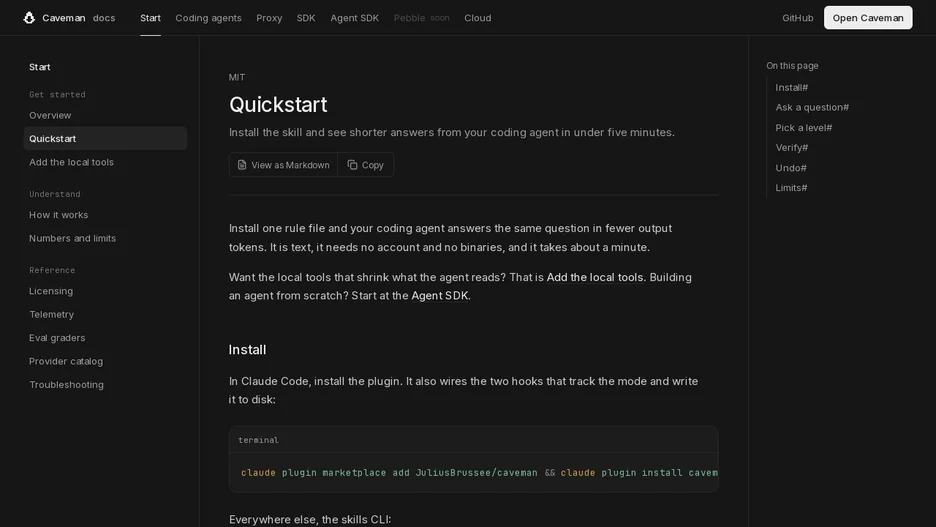Select the Cloud tab

(x=478, y=18)
